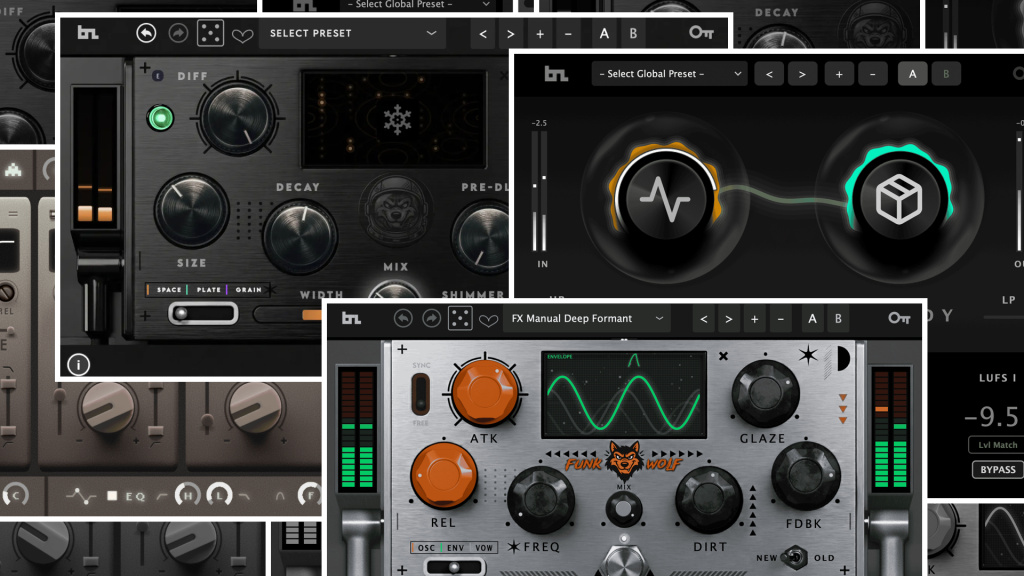The height and width of the screenshot is (576, 1024).
Task: Click undo arrow in Funk Wolf toolbar
Action: click(403, 318)
